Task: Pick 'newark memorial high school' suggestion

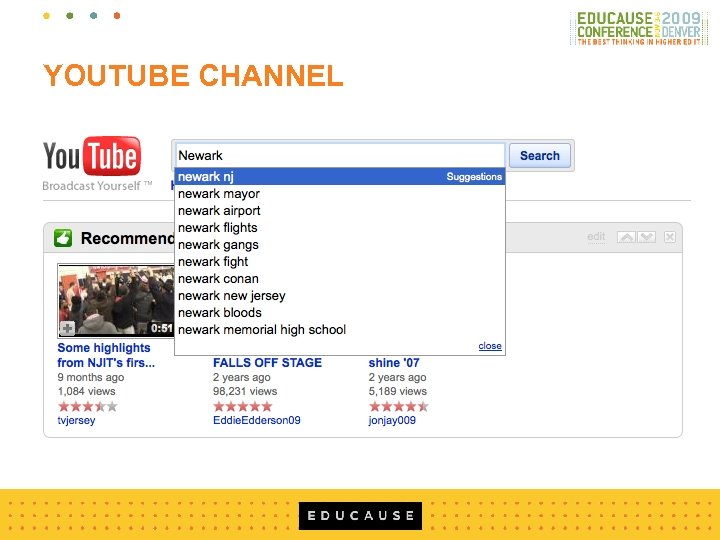Action: (x=340, y=330)
